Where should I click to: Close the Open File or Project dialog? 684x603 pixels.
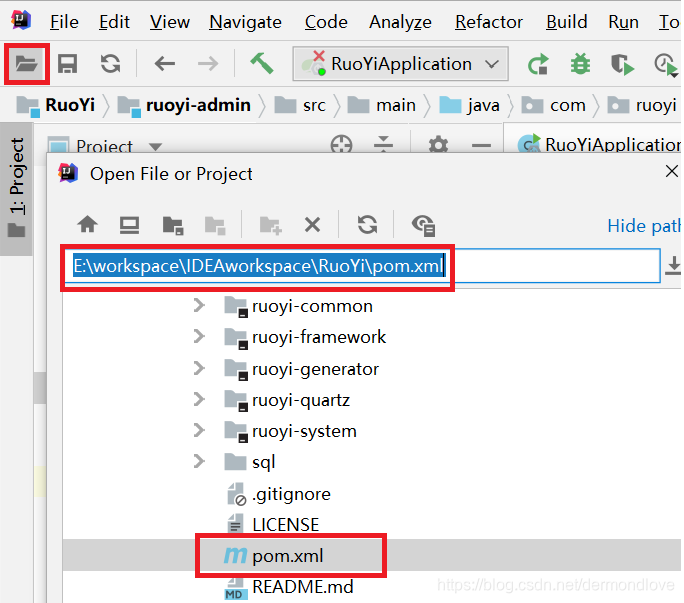tap(671, 171)
